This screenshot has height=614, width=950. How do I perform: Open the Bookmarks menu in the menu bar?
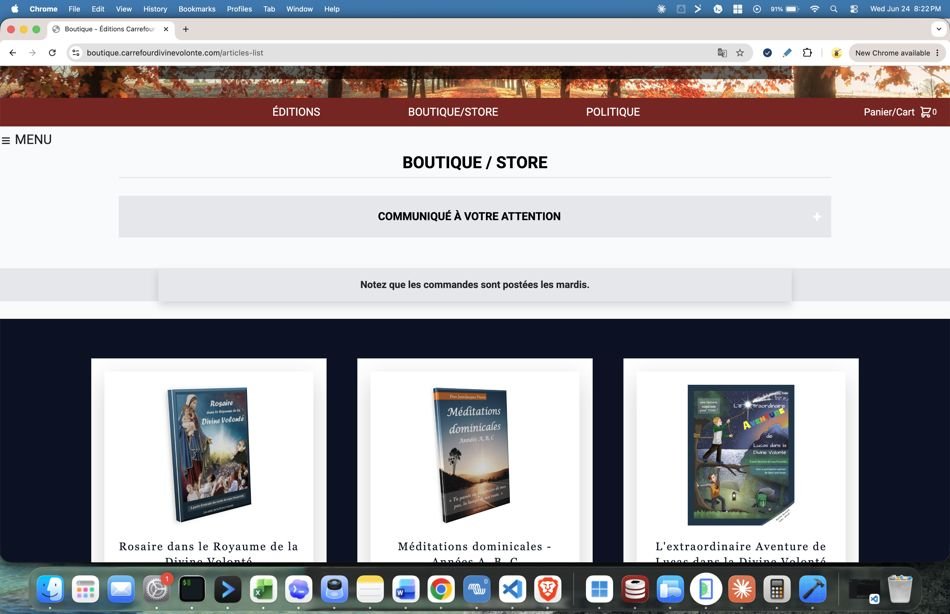tap(197, 9)
